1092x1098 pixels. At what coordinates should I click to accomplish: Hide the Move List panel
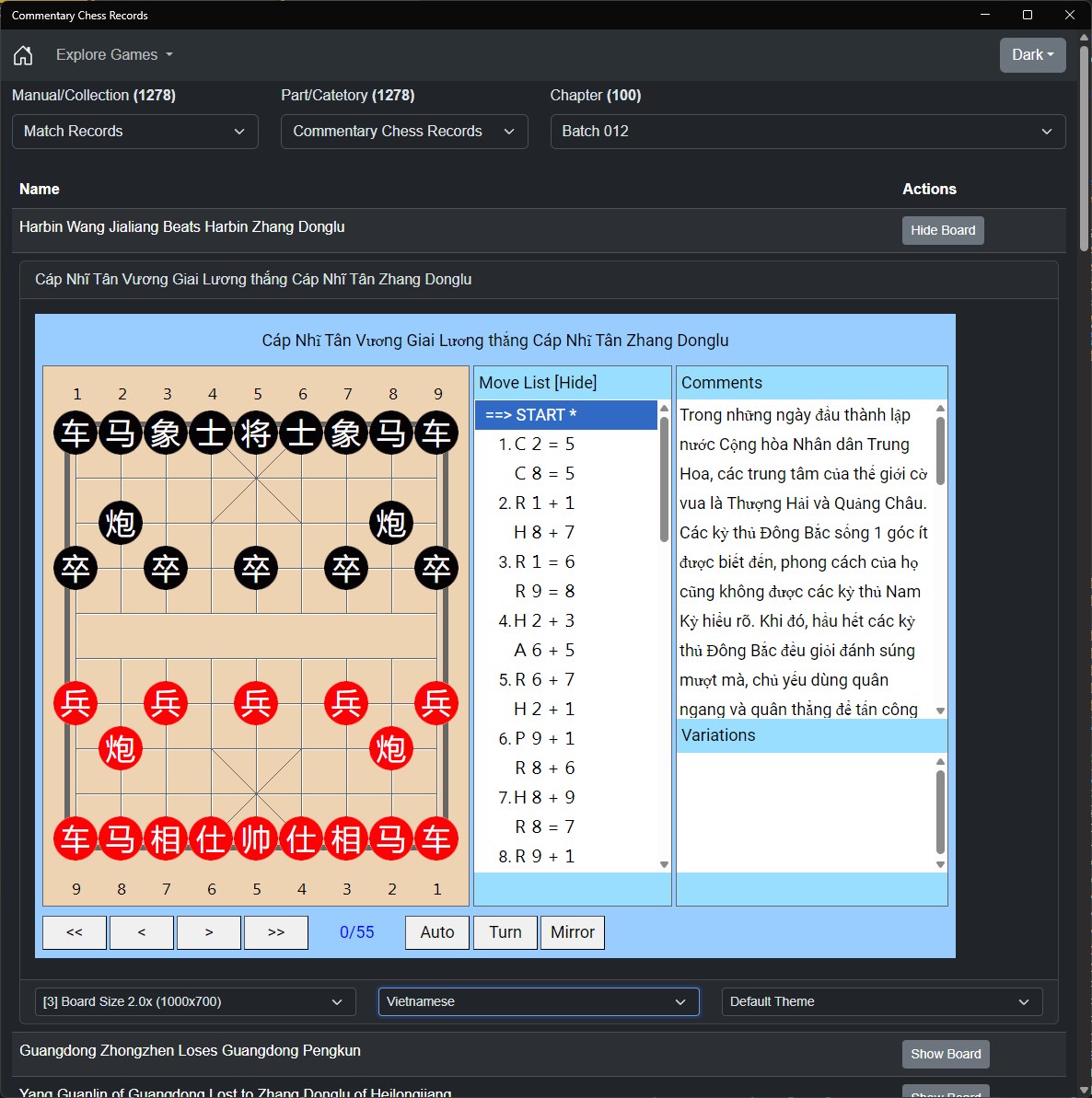pos(575,382)
